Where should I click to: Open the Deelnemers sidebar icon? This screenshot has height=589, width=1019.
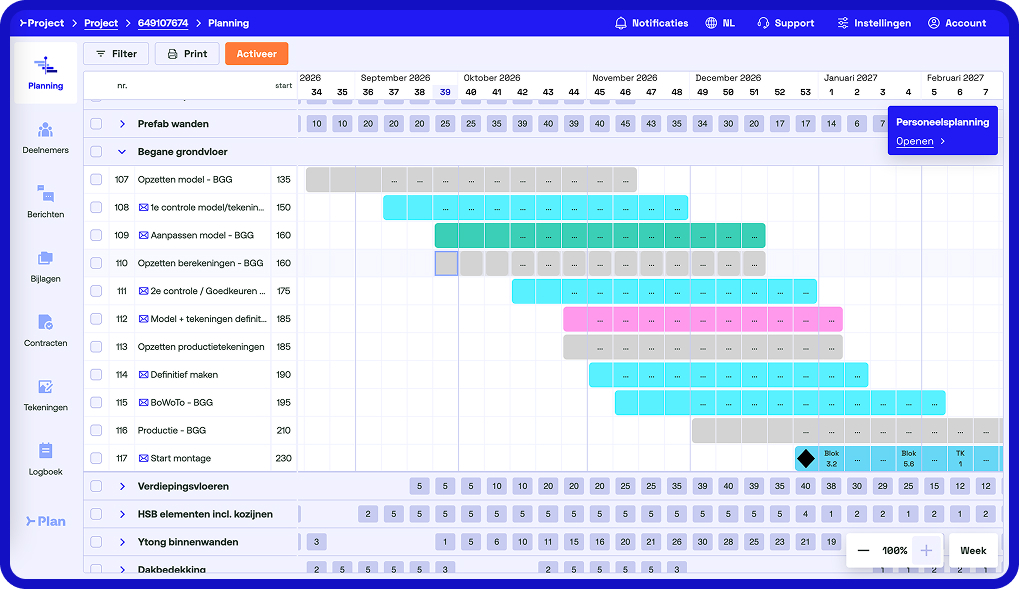point(45,130)
